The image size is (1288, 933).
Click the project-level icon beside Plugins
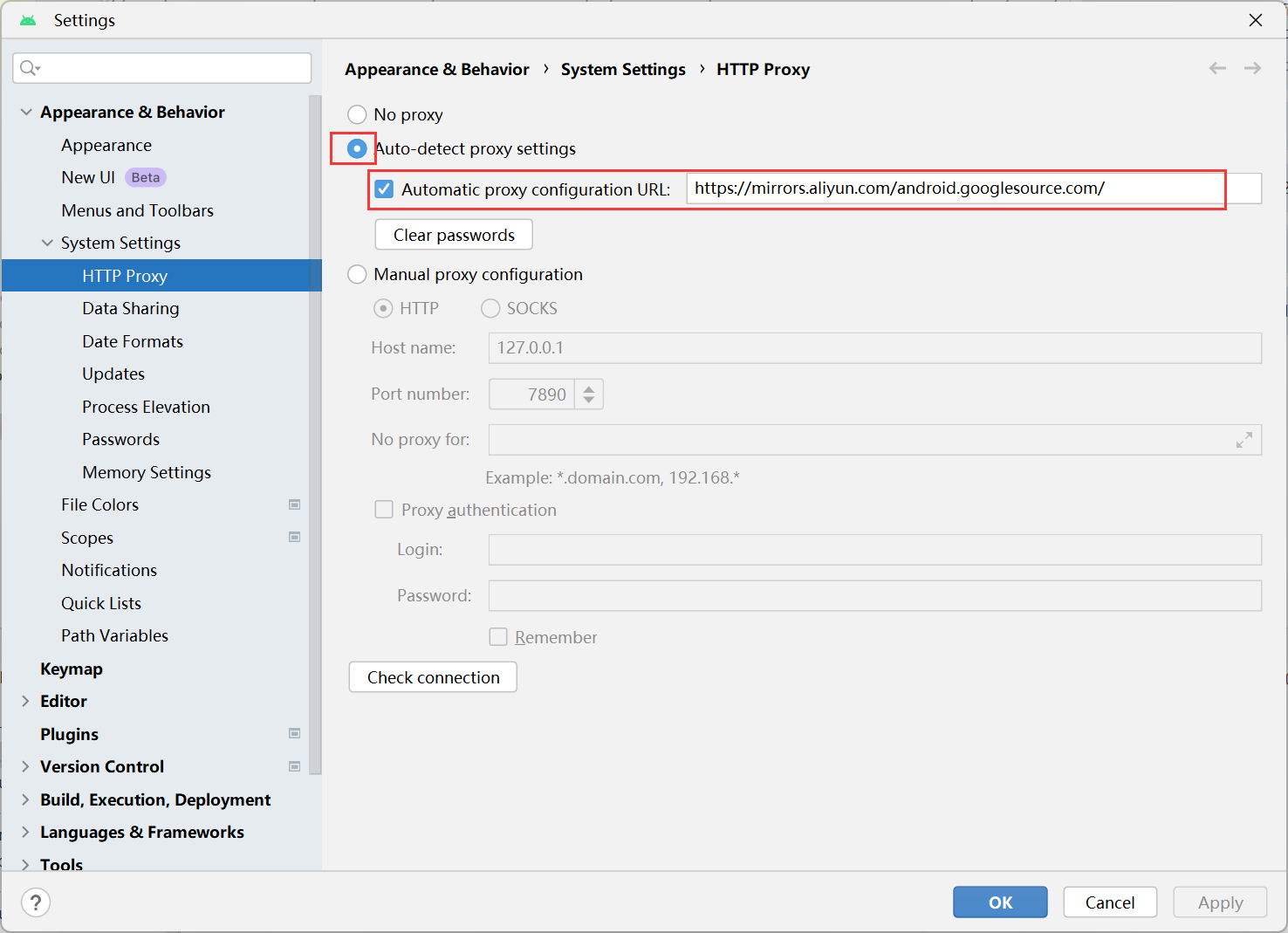click(x=295, y=733)
